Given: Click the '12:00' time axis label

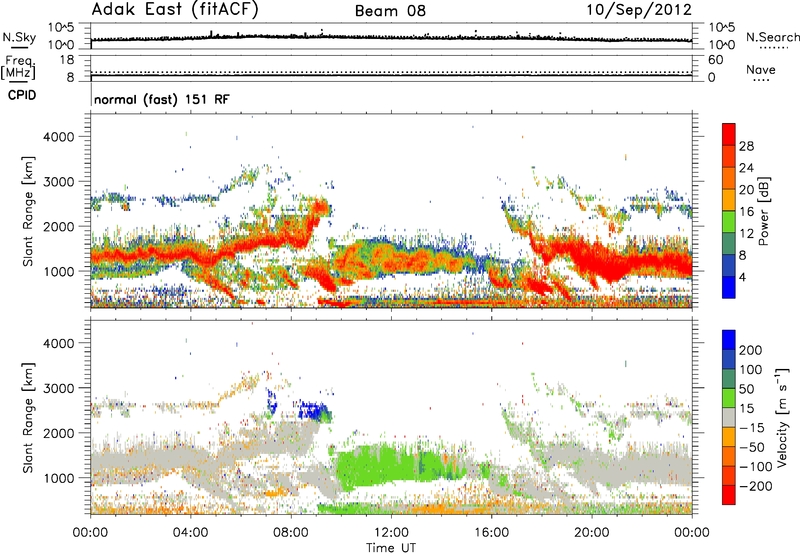Looking at the screenshot, I should 391,533.
